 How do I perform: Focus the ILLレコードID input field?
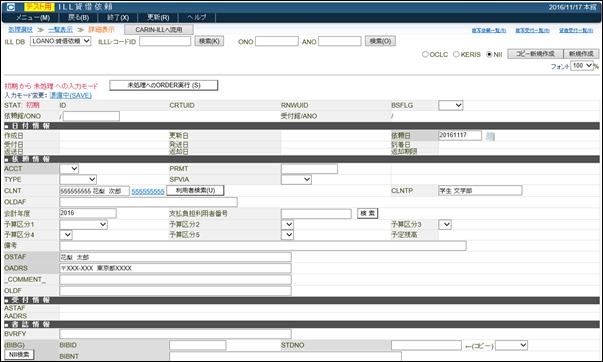click(x=165, y=41)
